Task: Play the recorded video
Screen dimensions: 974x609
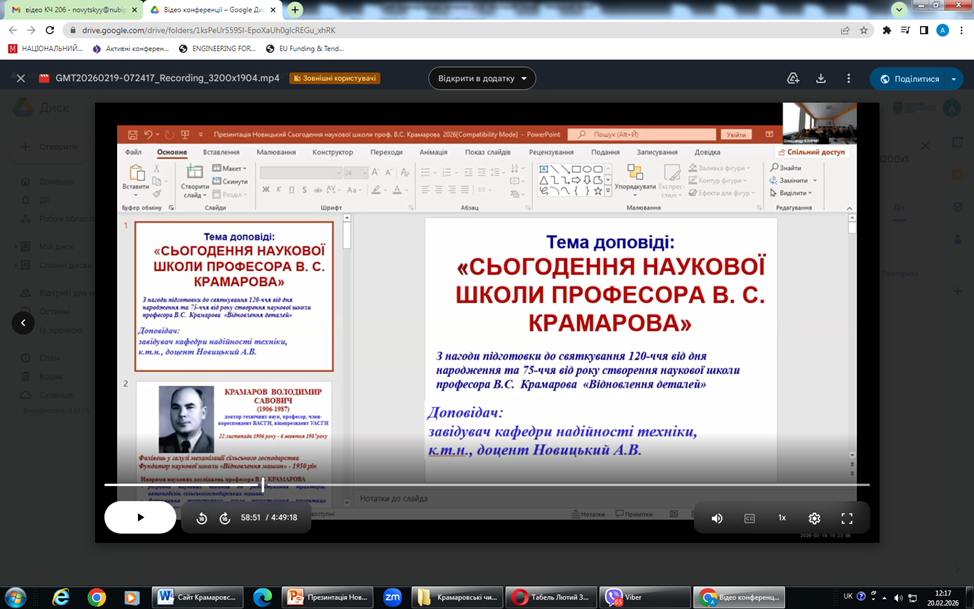Action: 140,517
